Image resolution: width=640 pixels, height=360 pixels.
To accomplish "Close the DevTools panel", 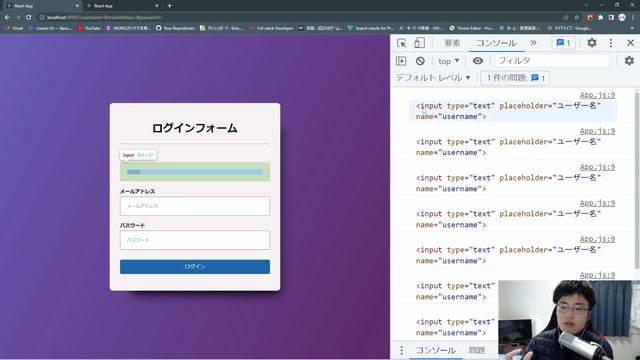I will coord(630,43).
